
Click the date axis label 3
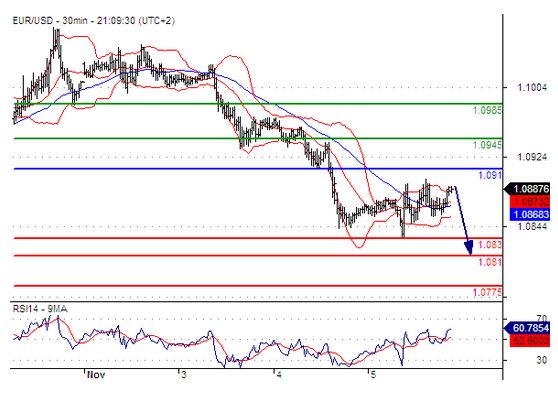183,375
